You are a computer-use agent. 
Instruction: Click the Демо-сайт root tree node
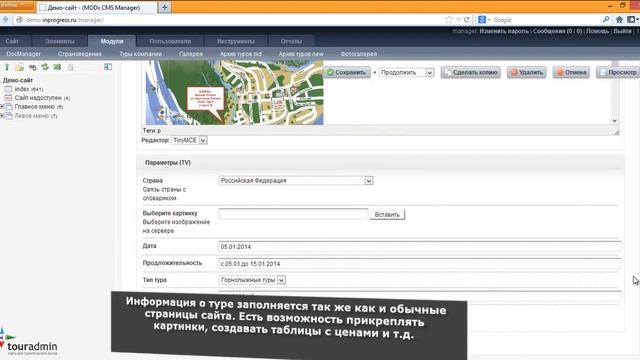18,80
